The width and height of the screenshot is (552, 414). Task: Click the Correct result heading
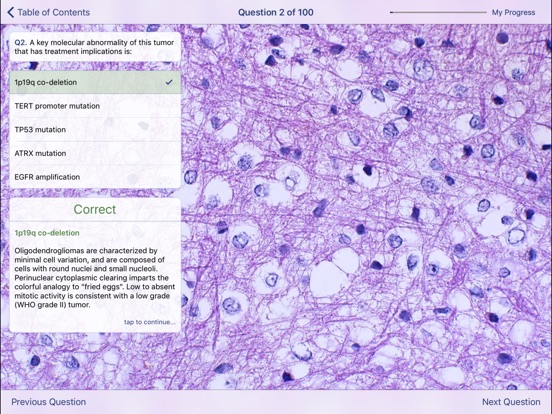point(95,209)
